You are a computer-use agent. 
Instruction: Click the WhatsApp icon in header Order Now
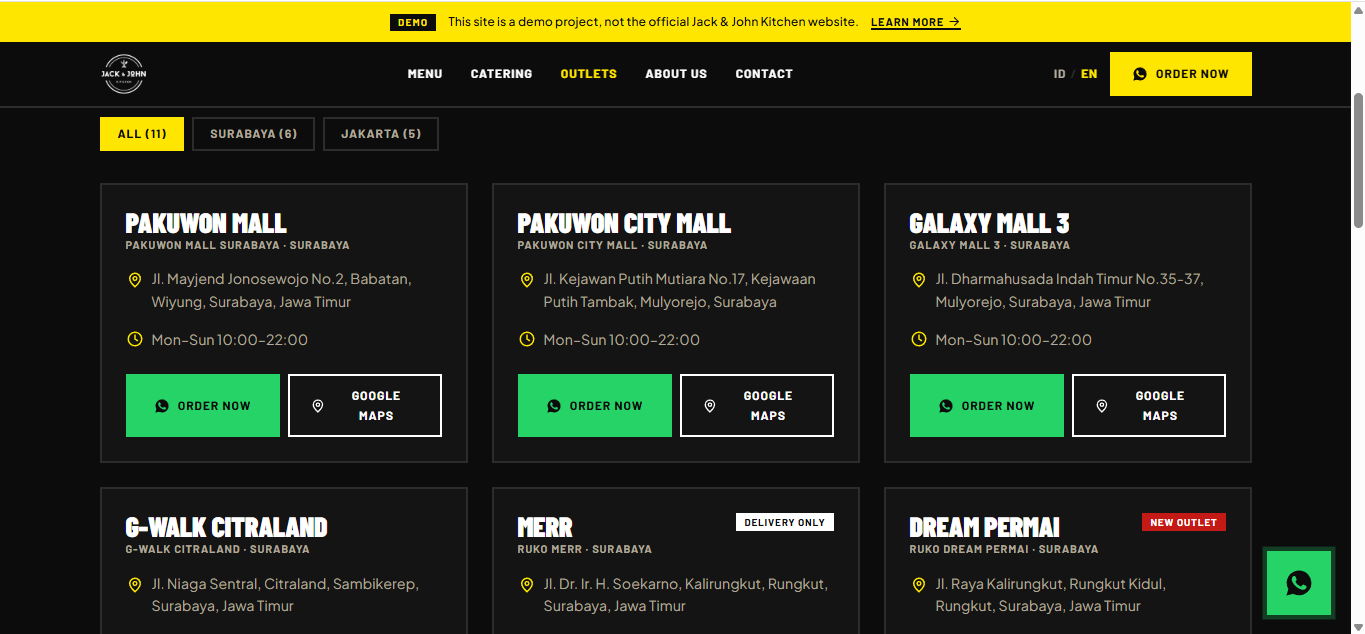click(x=1140, y=74)
